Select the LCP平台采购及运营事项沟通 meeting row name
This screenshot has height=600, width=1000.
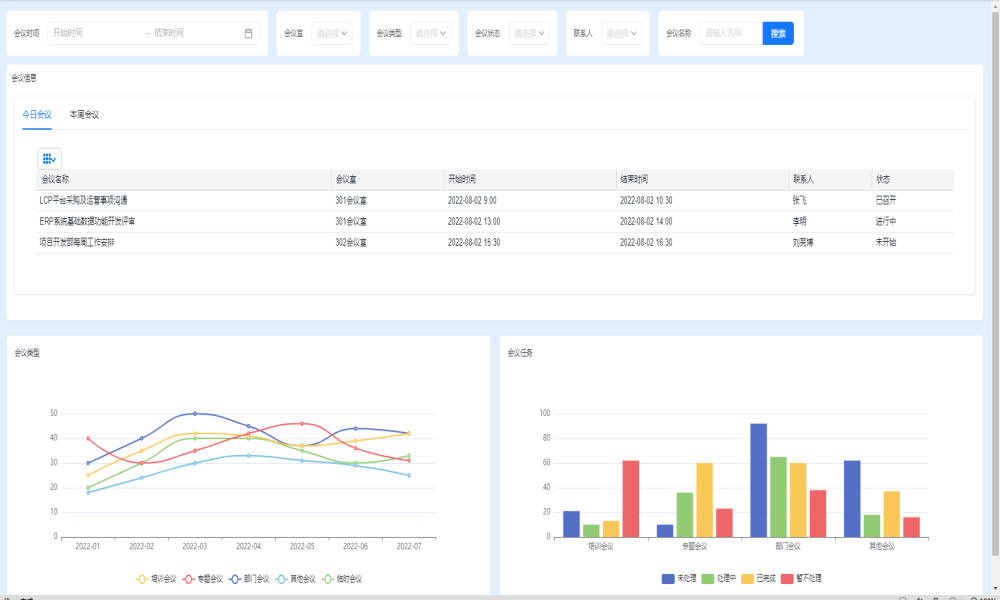pos(84,200)
